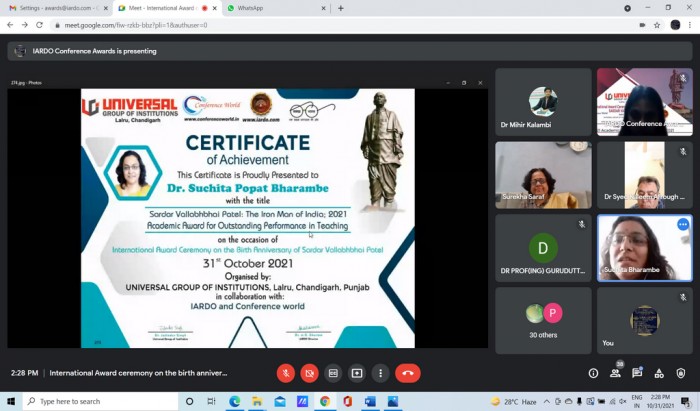Image resolution: width=700 pixels, height=411 pixels.
Task: Expand the 30 others participants tile
Action: click(543, 319)
